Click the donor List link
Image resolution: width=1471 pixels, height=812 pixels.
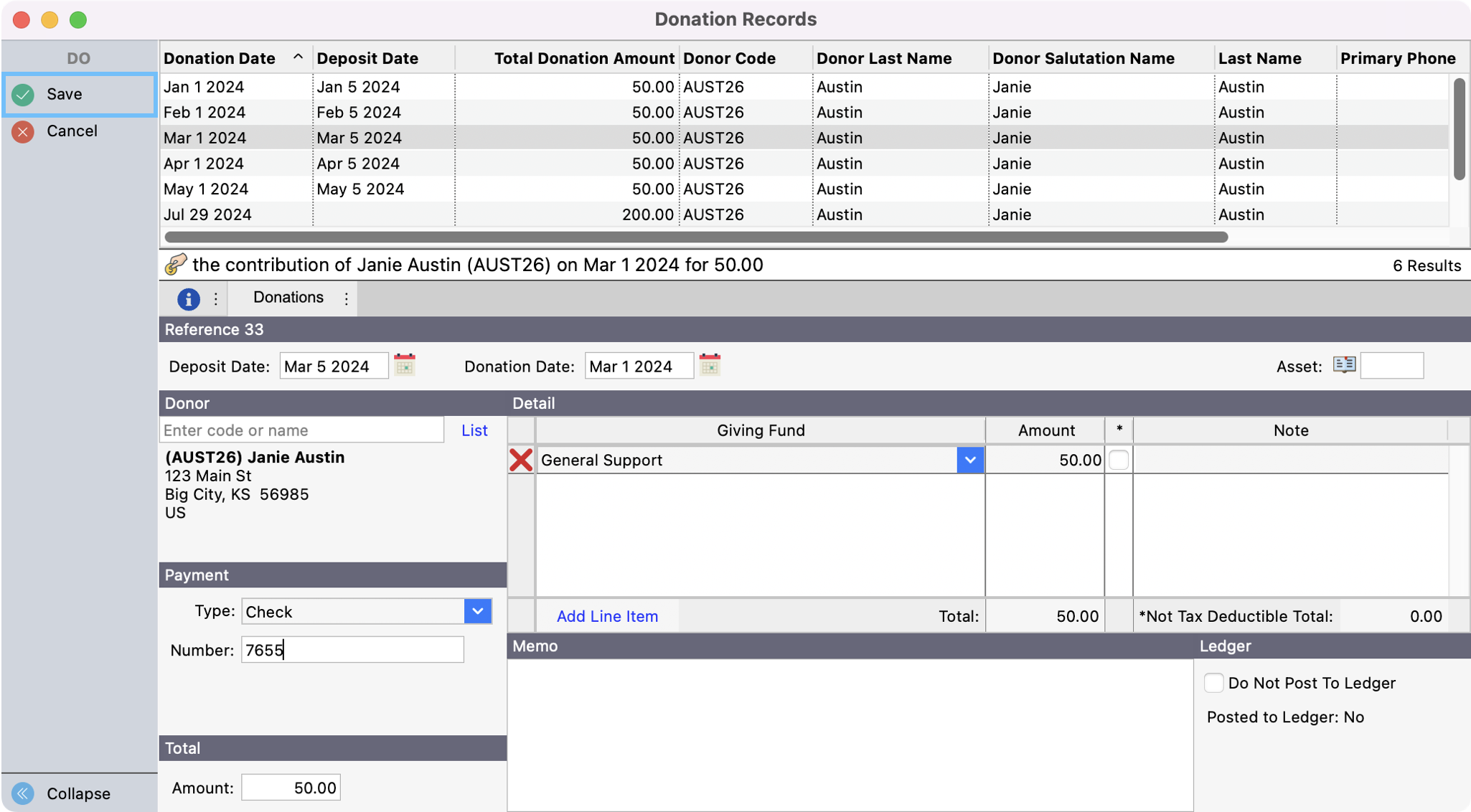click(x=474, y=430)
